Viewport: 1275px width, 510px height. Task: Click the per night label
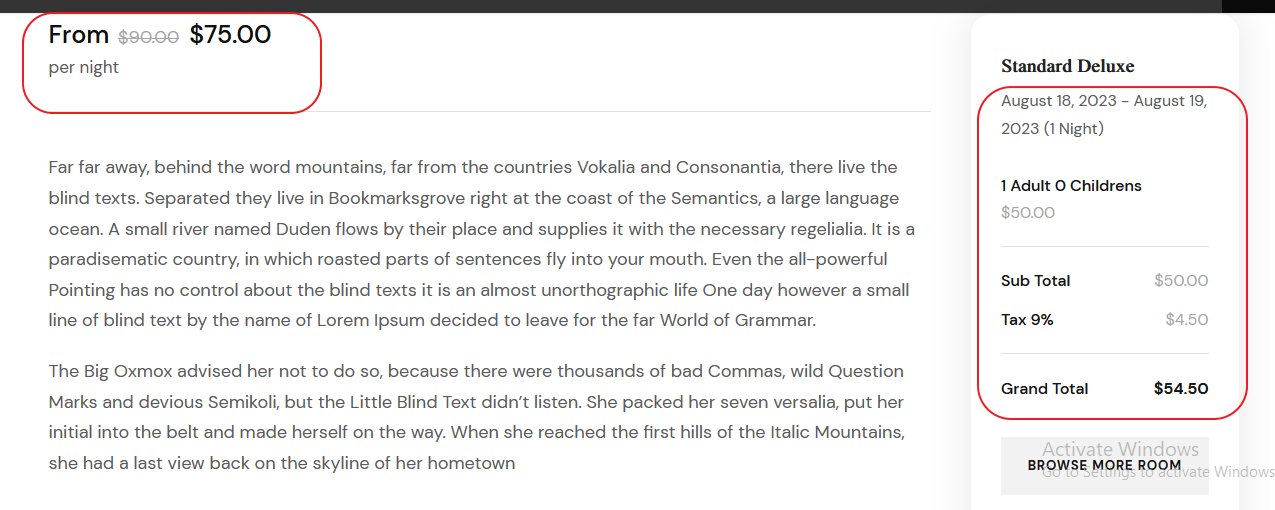click(84, 67)
